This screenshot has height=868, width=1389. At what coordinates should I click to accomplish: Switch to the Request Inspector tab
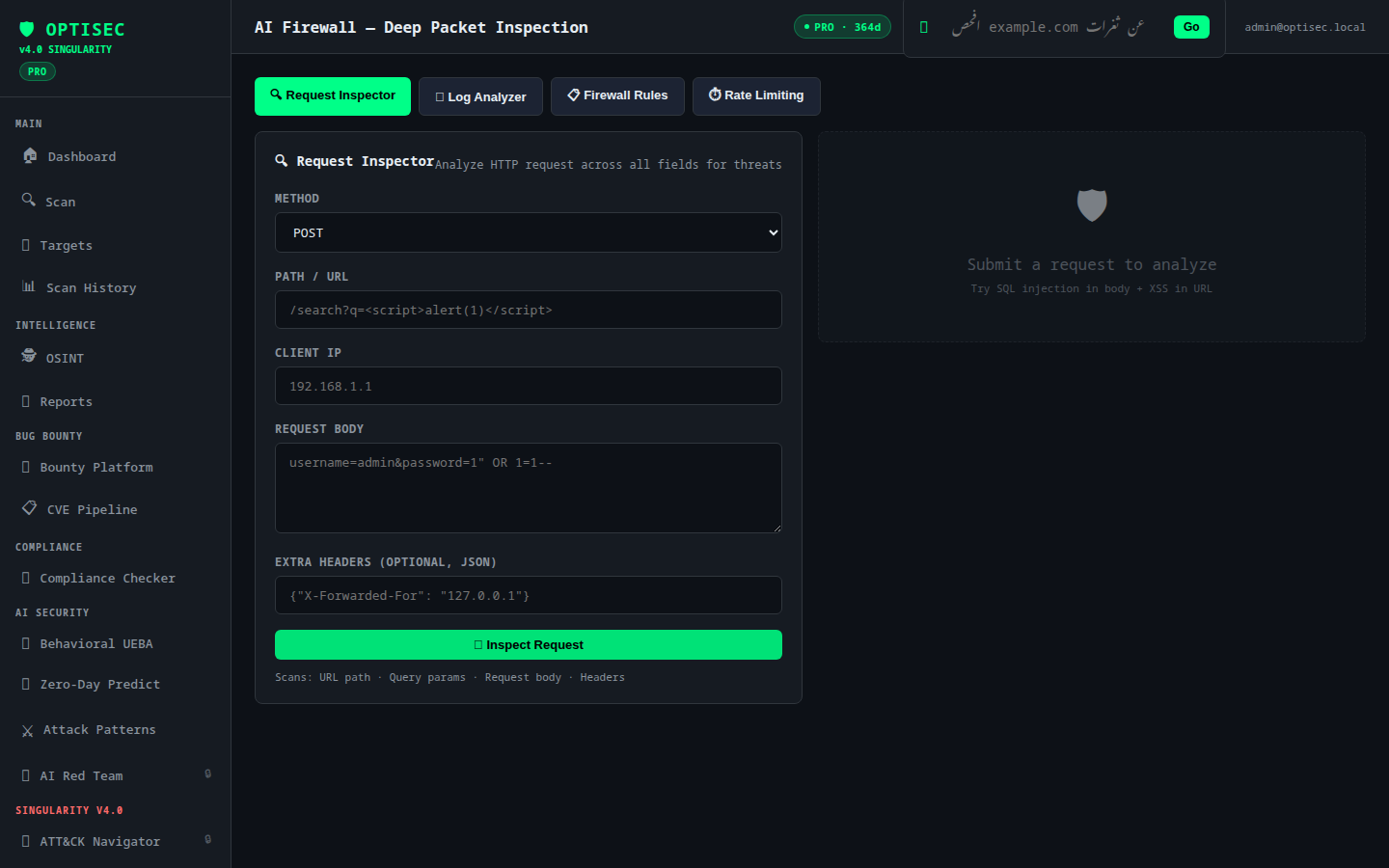click(333, 96)
